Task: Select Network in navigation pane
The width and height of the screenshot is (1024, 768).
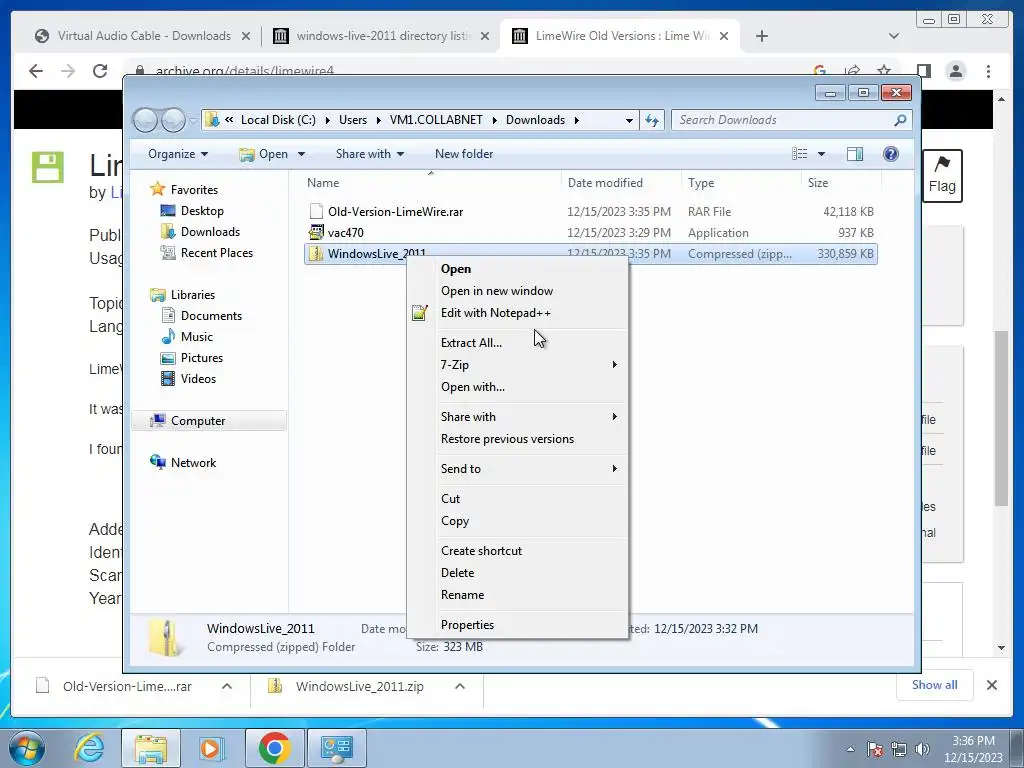Action: [193, 463]
